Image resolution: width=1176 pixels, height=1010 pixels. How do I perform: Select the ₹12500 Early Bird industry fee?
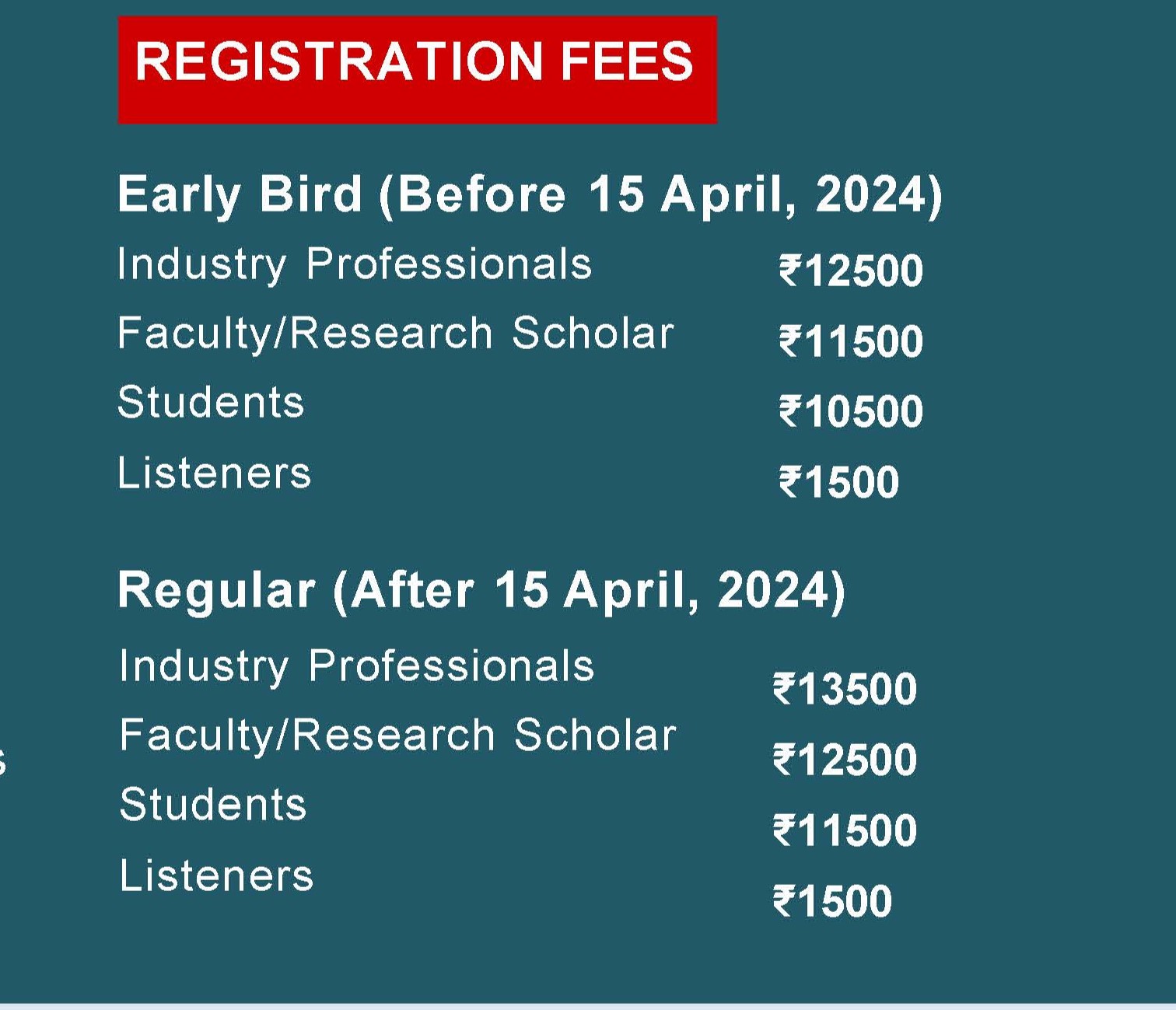click(851, 271)
